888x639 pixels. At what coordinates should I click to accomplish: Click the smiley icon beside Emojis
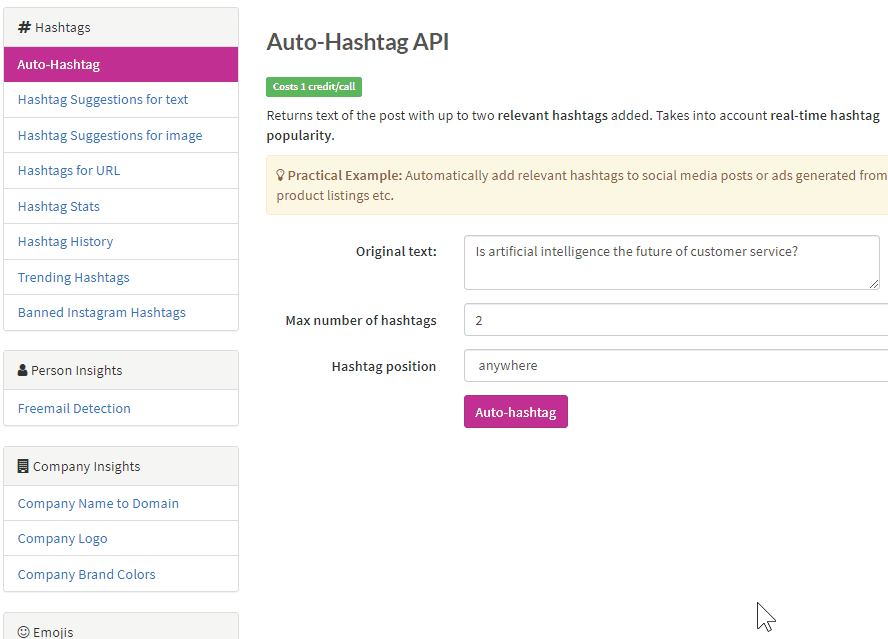click(x=23, y=632)
